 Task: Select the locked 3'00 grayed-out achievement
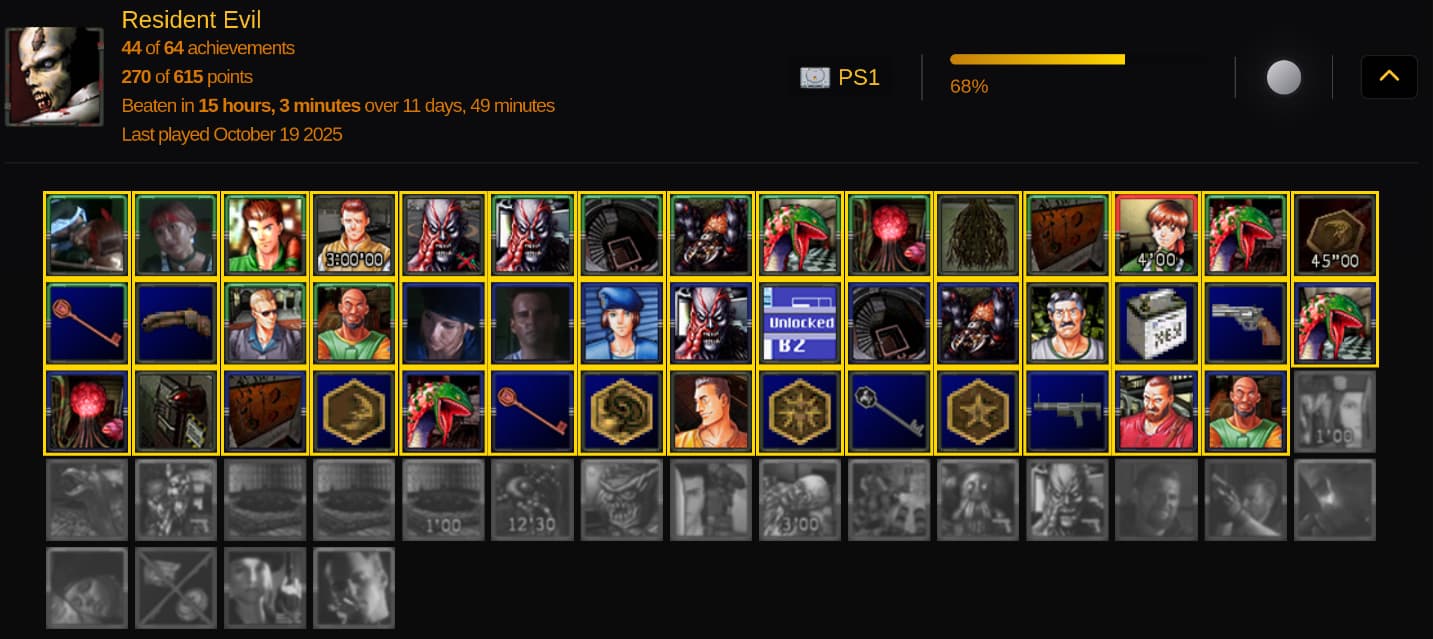[x=800, y=500]
